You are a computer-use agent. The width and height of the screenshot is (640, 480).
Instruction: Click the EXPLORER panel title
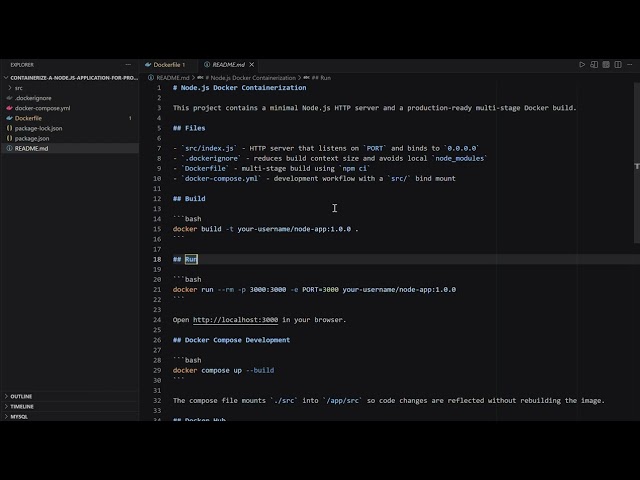click(22, 64)
